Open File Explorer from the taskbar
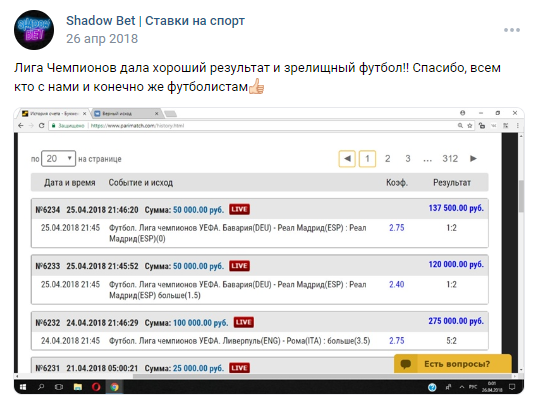Viewport: 533px width, 404px height. point(78,387)
